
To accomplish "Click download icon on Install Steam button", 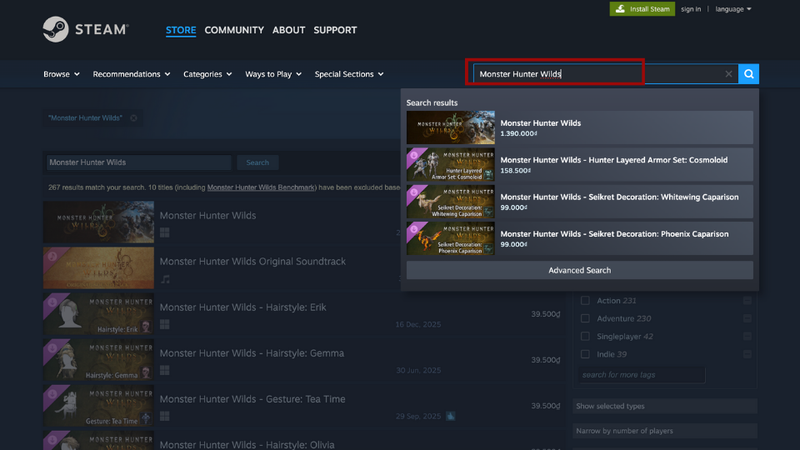I will (x=620, y=9).
